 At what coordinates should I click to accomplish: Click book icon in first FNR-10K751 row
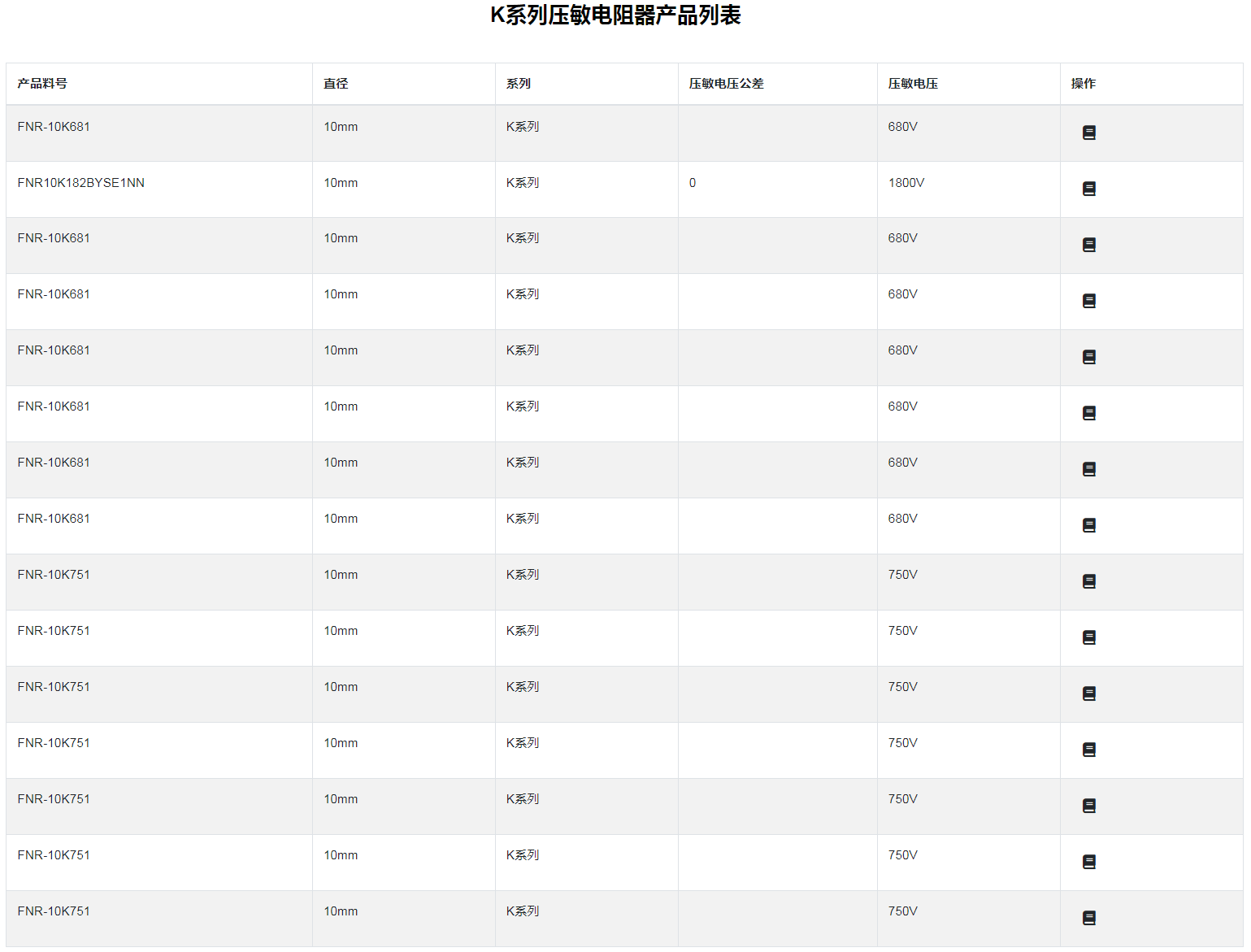[x=1088, y=581]
